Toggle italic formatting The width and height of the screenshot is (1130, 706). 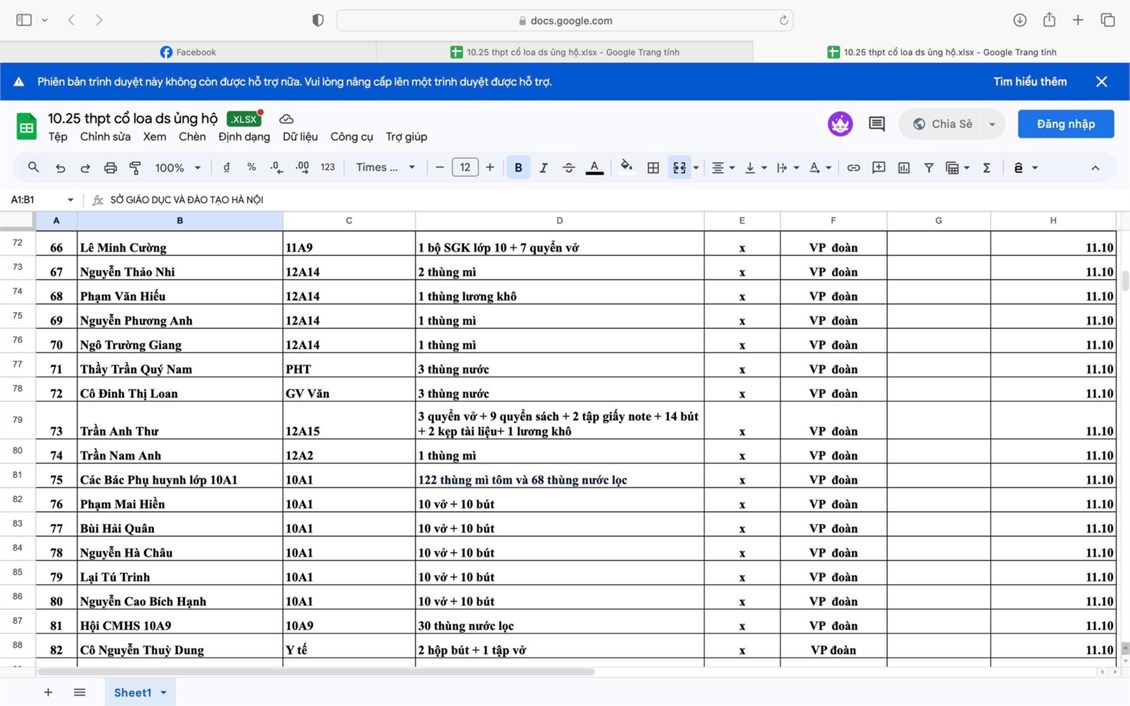point(543,168)
